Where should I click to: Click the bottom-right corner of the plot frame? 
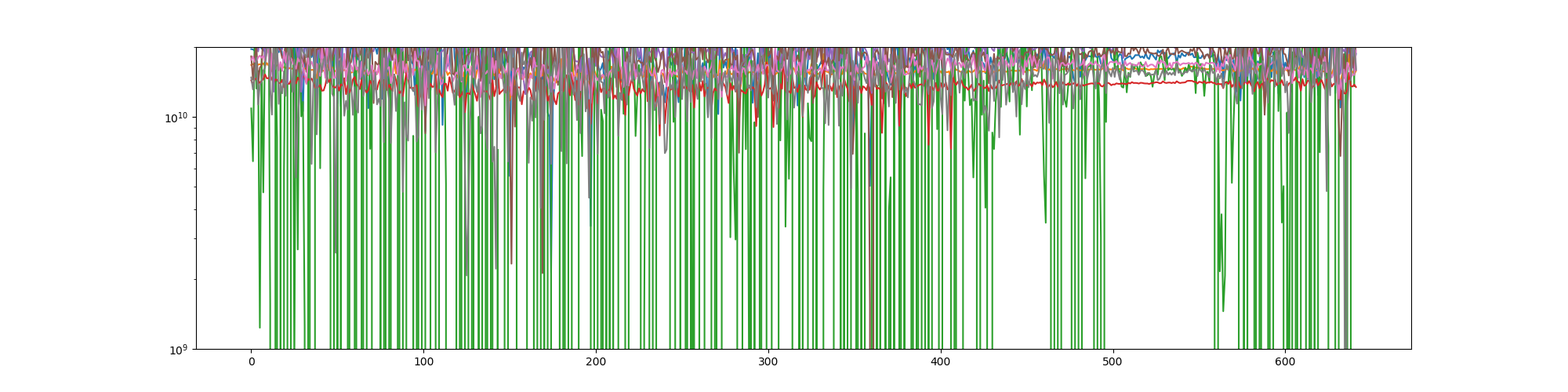[1411, 349]
